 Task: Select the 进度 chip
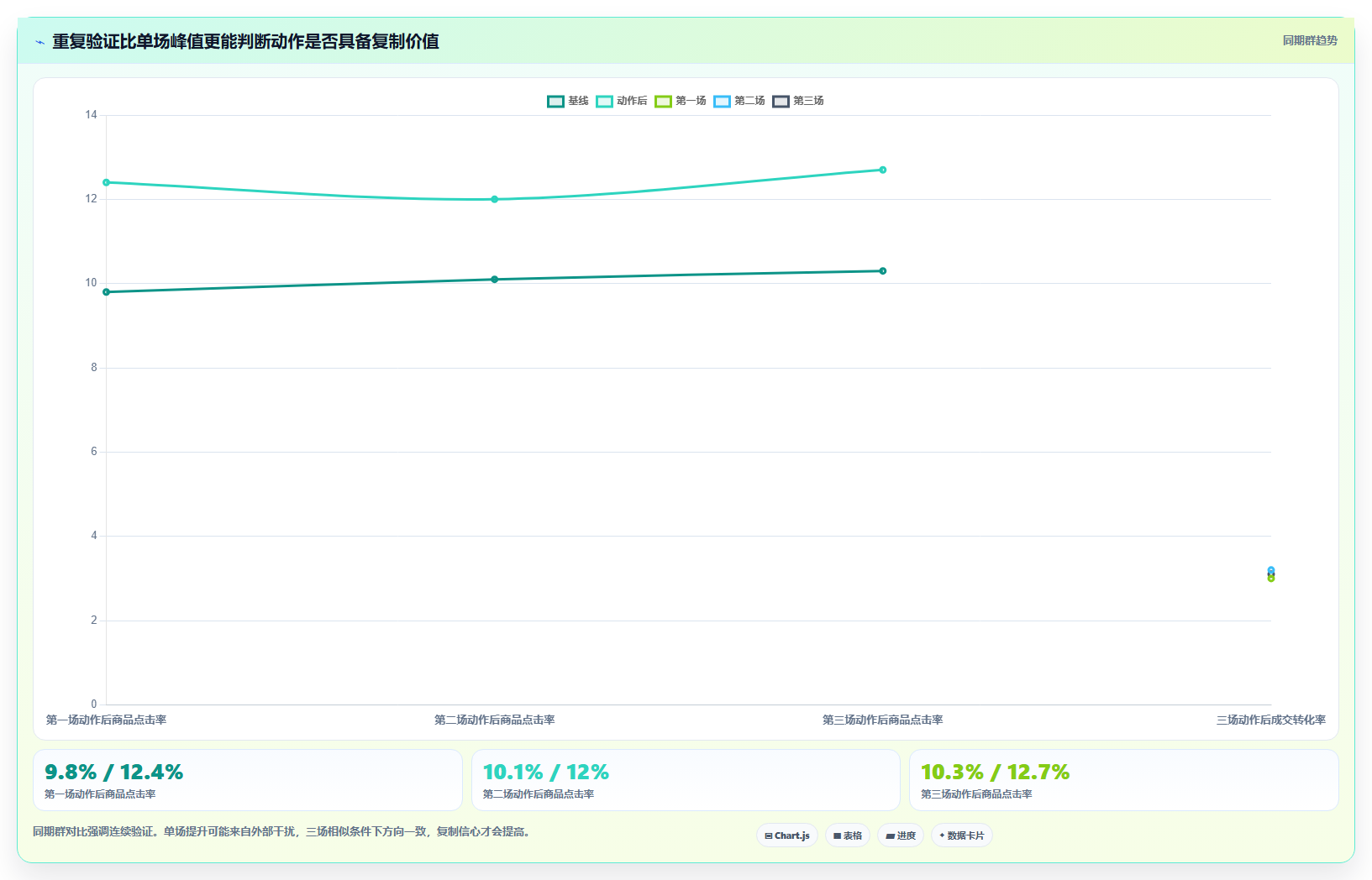(x=901, y=835)
